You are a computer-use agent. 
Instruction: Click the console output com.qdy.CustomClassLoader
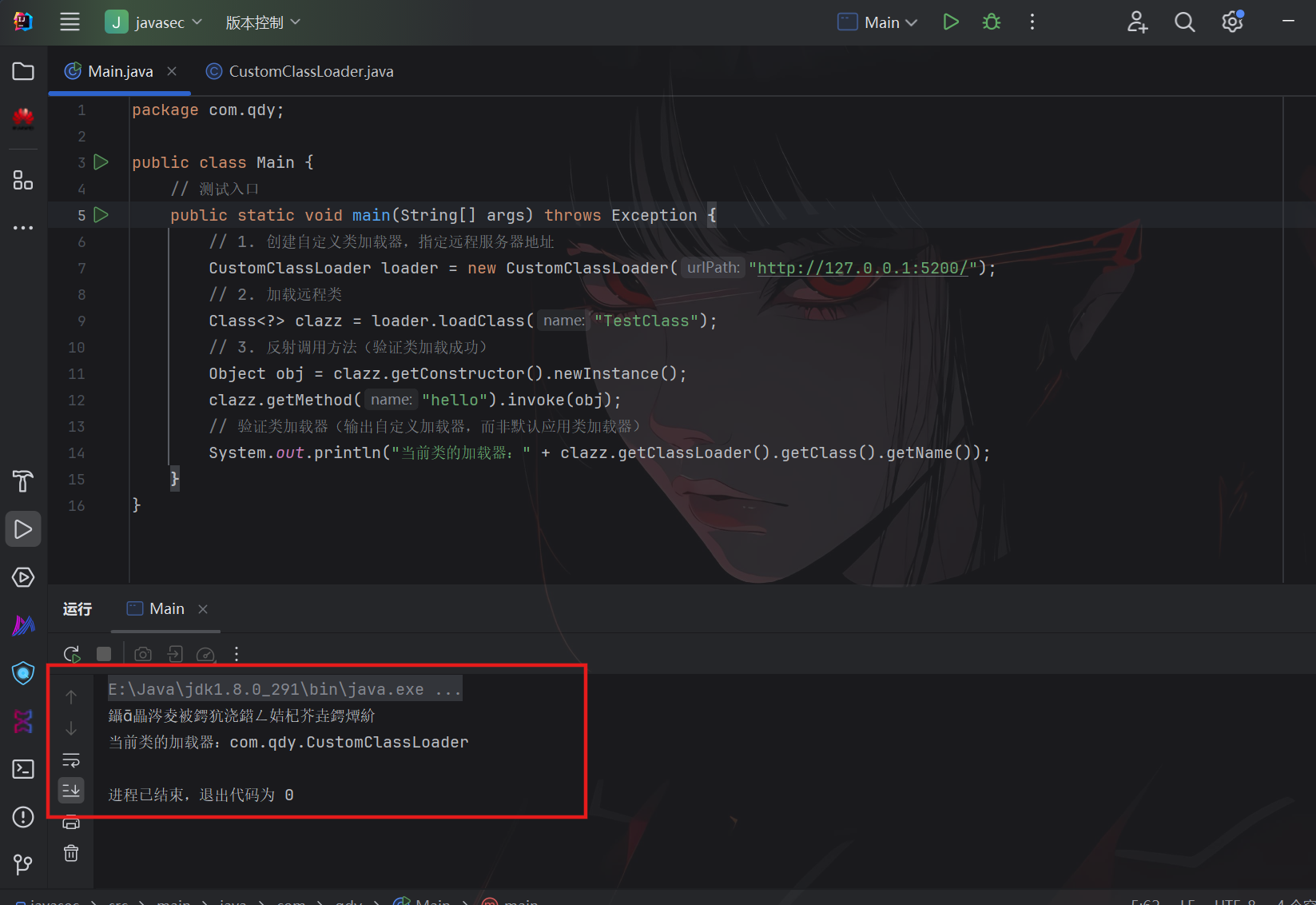click(x=349, y=742)
